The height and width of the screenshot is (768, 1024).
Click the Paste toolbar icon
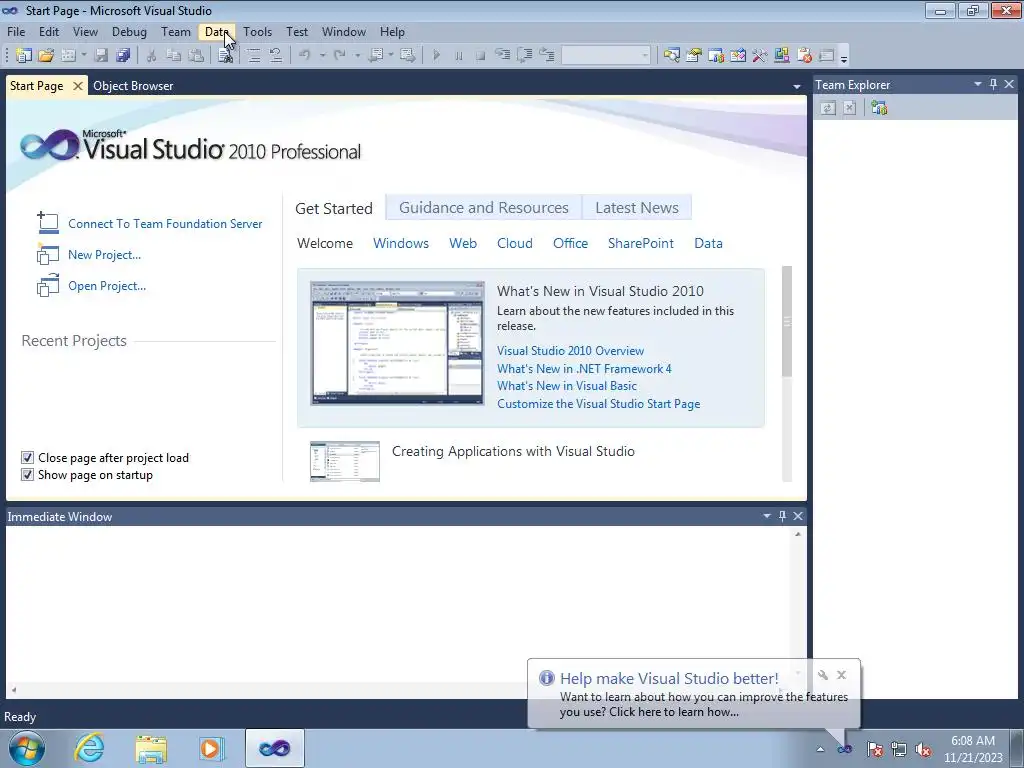coord(196,56)
